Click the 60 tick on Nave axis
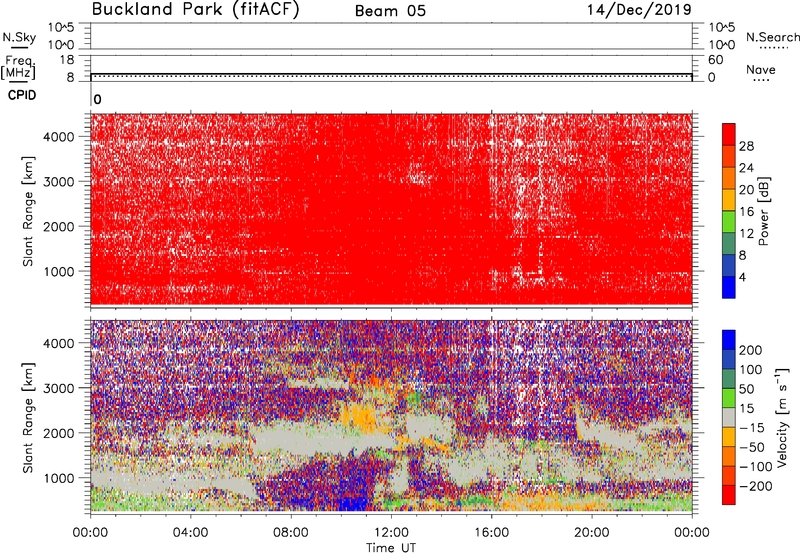Screen dimensions: 800x554 click(x=715, y=60)
